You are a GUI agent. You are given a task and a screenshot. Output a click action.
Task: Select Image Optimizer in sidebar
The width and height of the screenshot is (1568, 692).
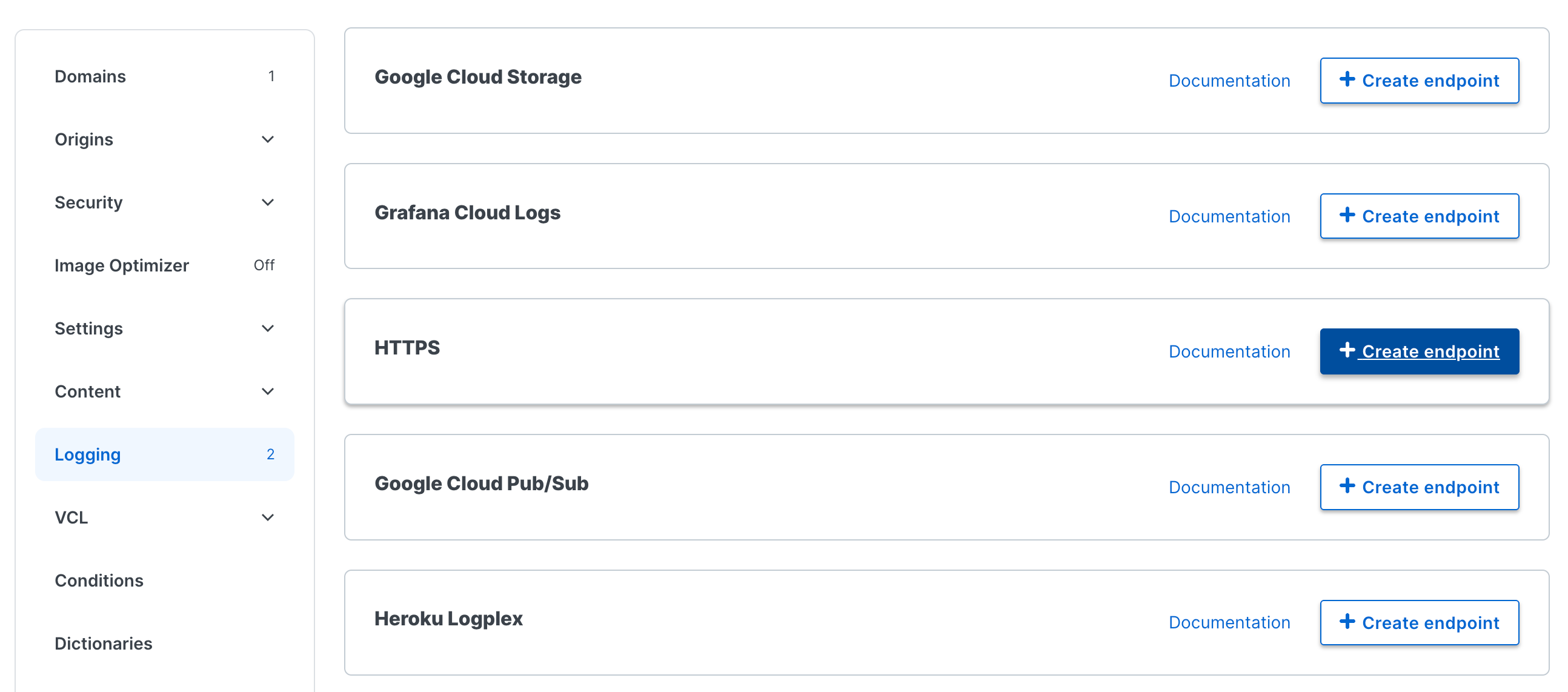pos(164,265)
